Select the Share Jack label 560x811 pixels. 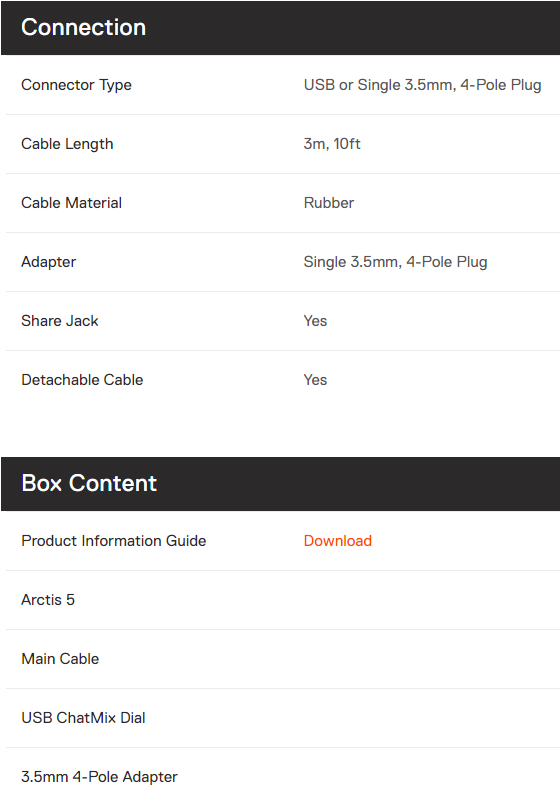(59, 321)
